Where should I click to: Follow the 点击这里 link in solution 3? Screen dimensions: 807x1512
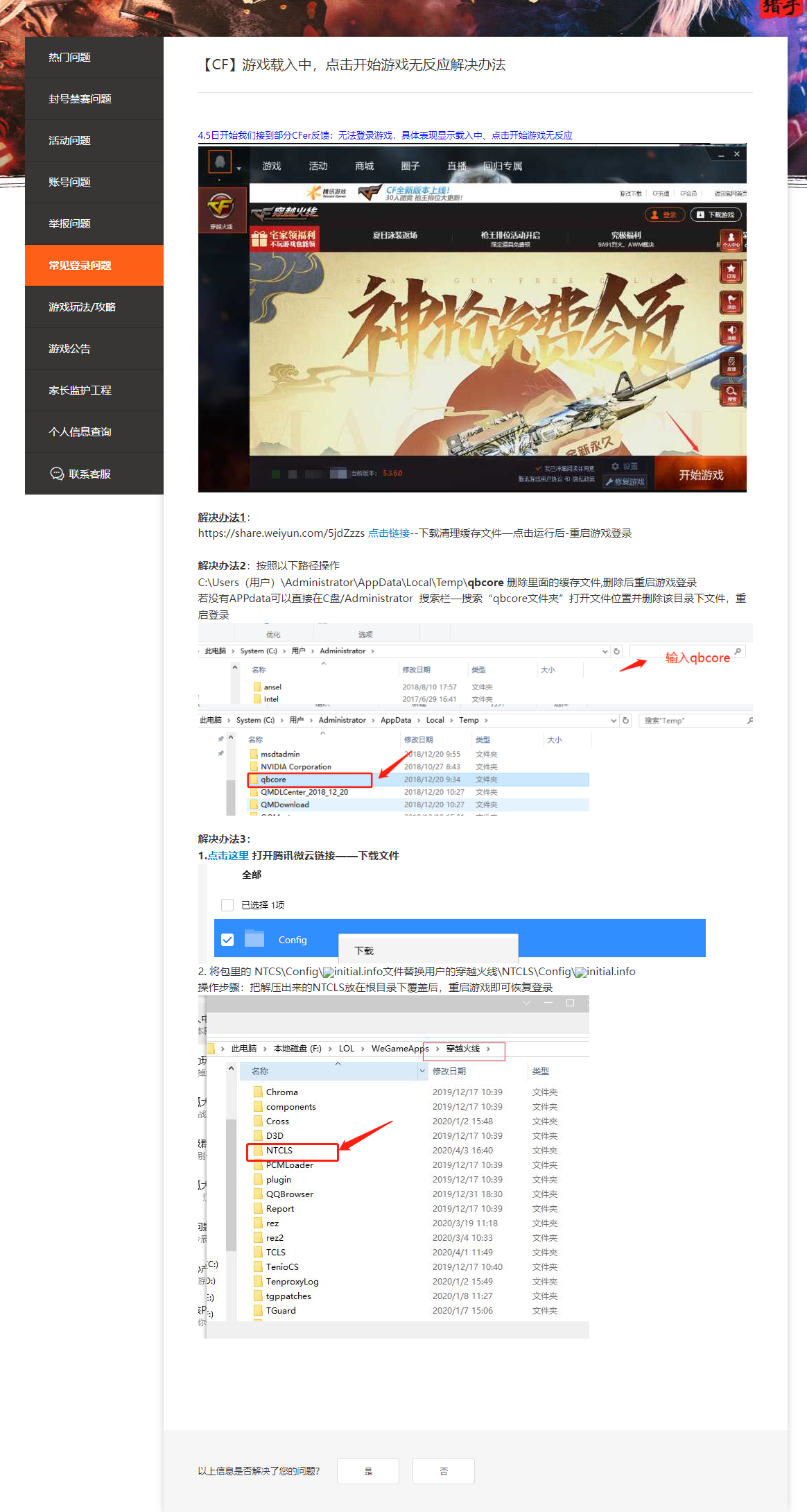tap(228, 856)
